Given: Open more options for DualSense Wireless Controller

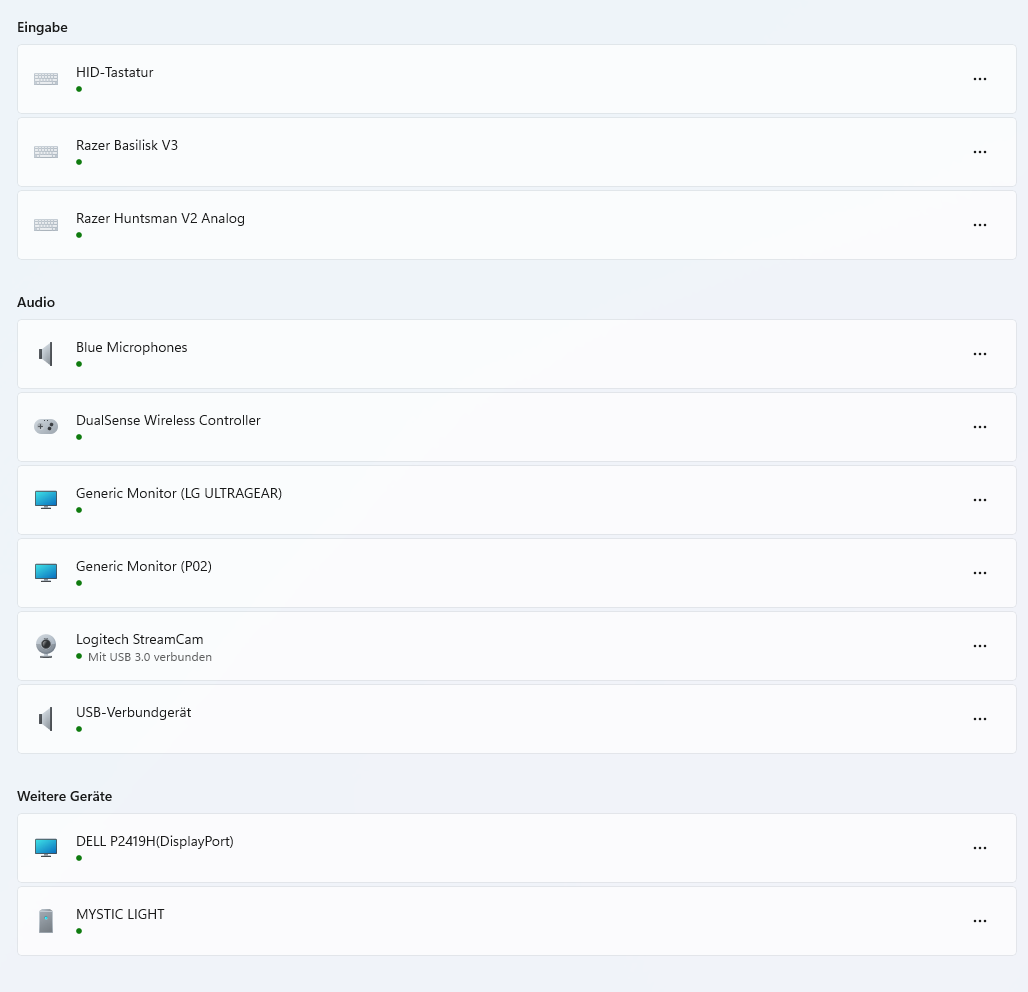Looking at the screenshot, I should click(979, 427).
